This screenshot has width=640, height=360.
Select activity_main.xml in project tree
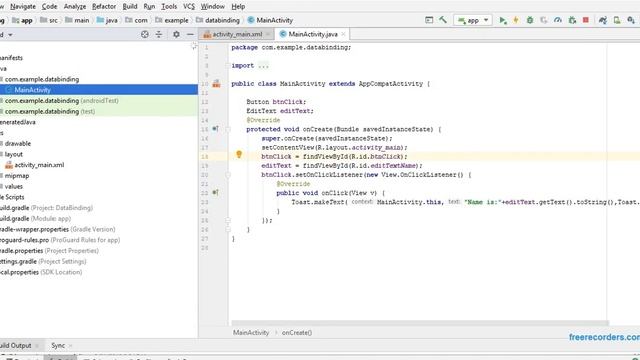[35, 165]
